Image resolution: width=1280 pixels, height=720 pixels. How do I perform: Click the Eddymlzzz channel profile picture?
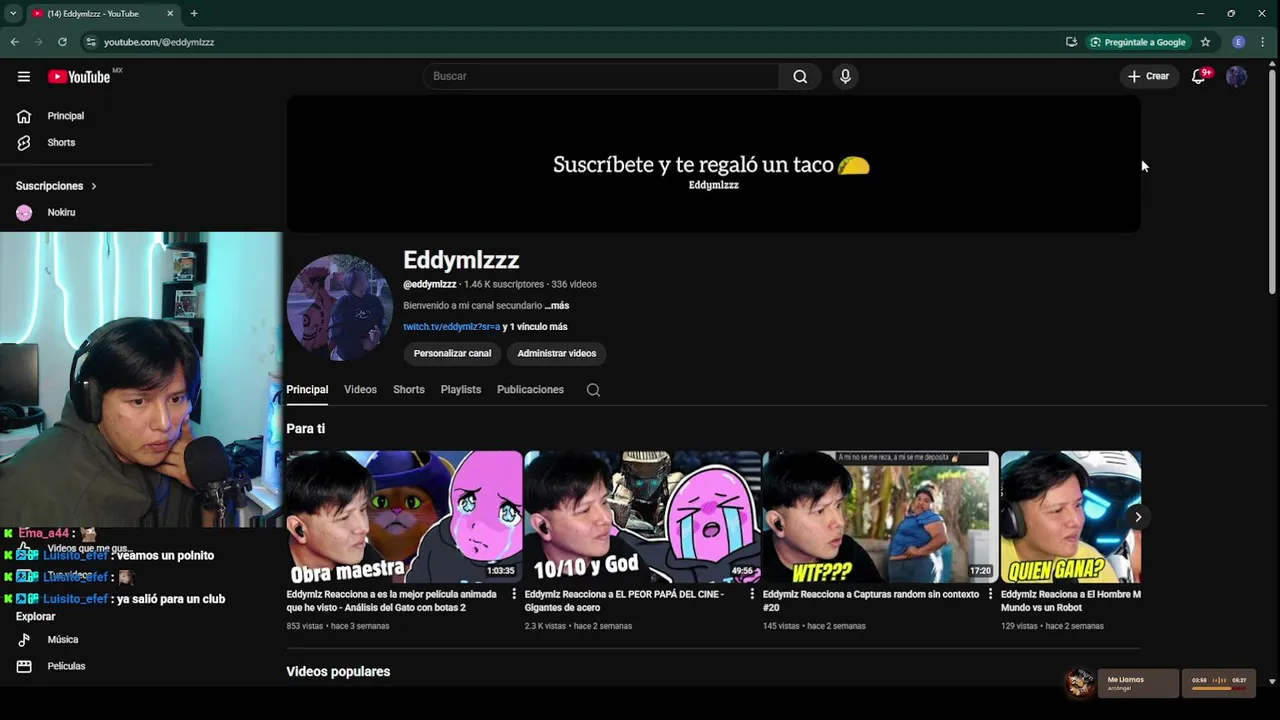coord(339,307)
